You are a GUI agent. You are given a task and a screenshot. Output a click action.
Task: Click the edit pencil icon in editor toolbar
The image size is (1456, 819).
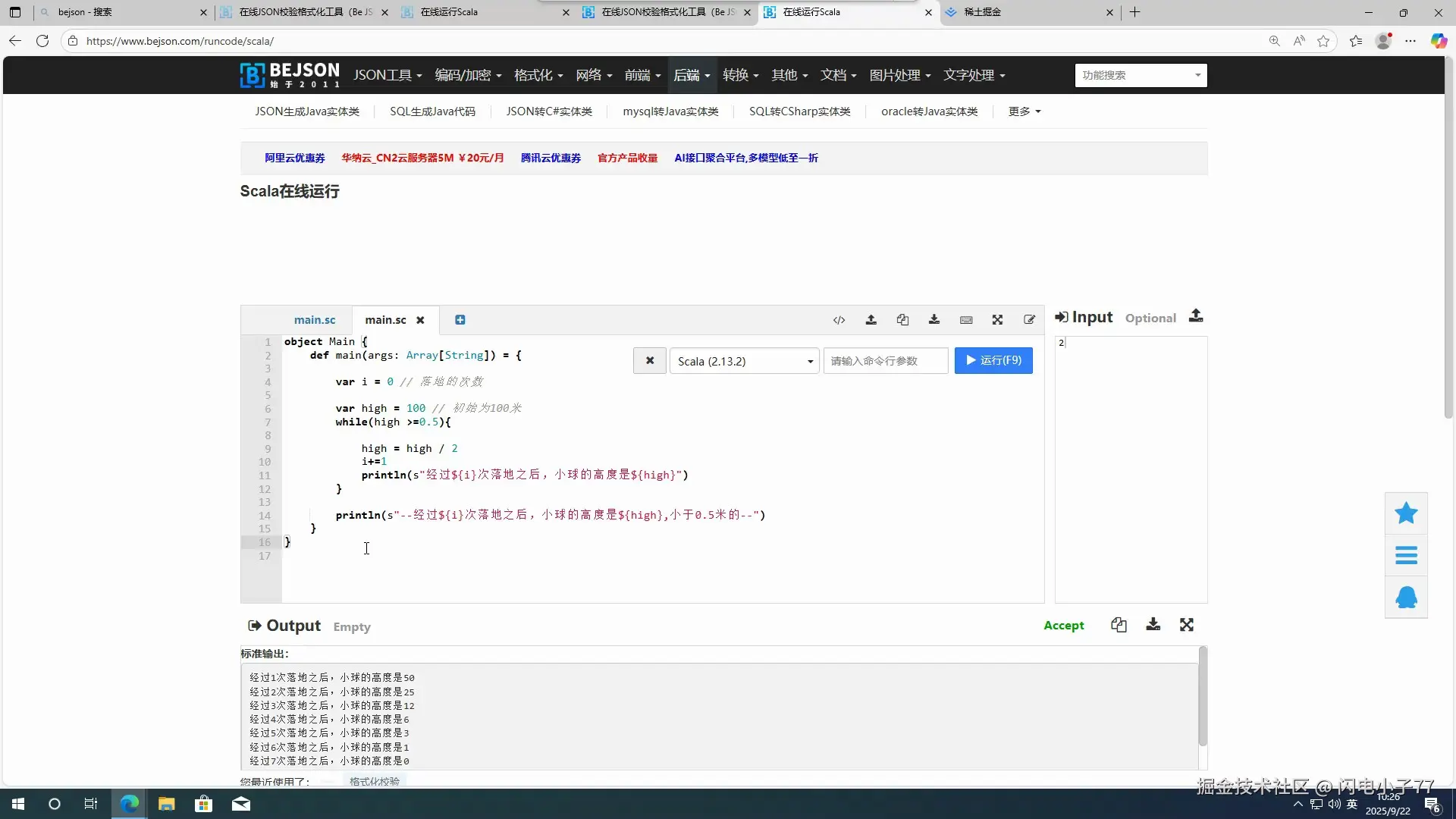coord(1029,320)
